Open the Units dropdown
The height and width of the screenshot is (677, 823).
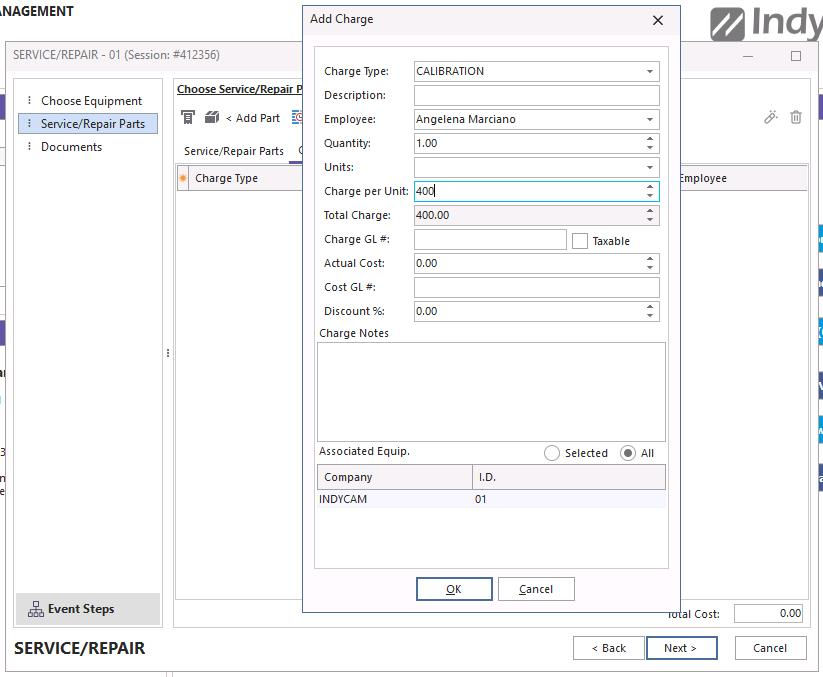coord(650,167)
